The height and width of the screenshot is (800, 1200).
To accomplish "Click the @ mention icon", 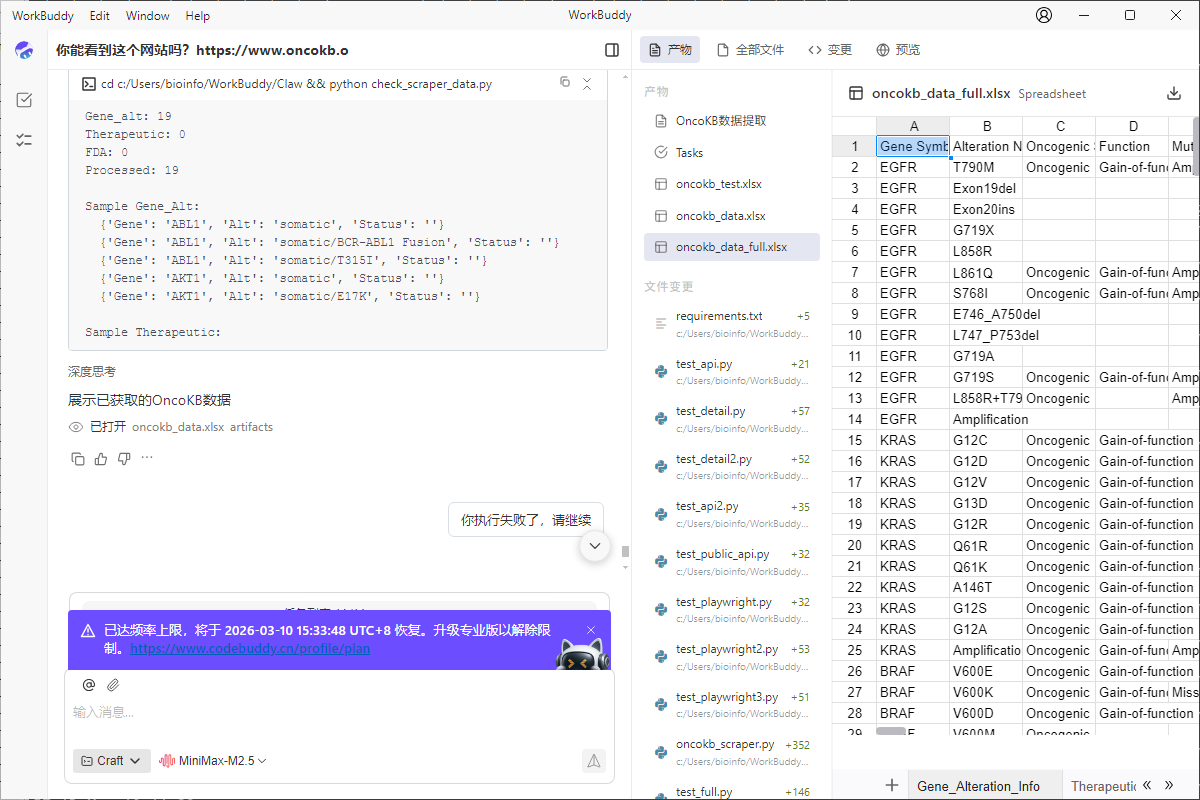I will click(89, 685).
